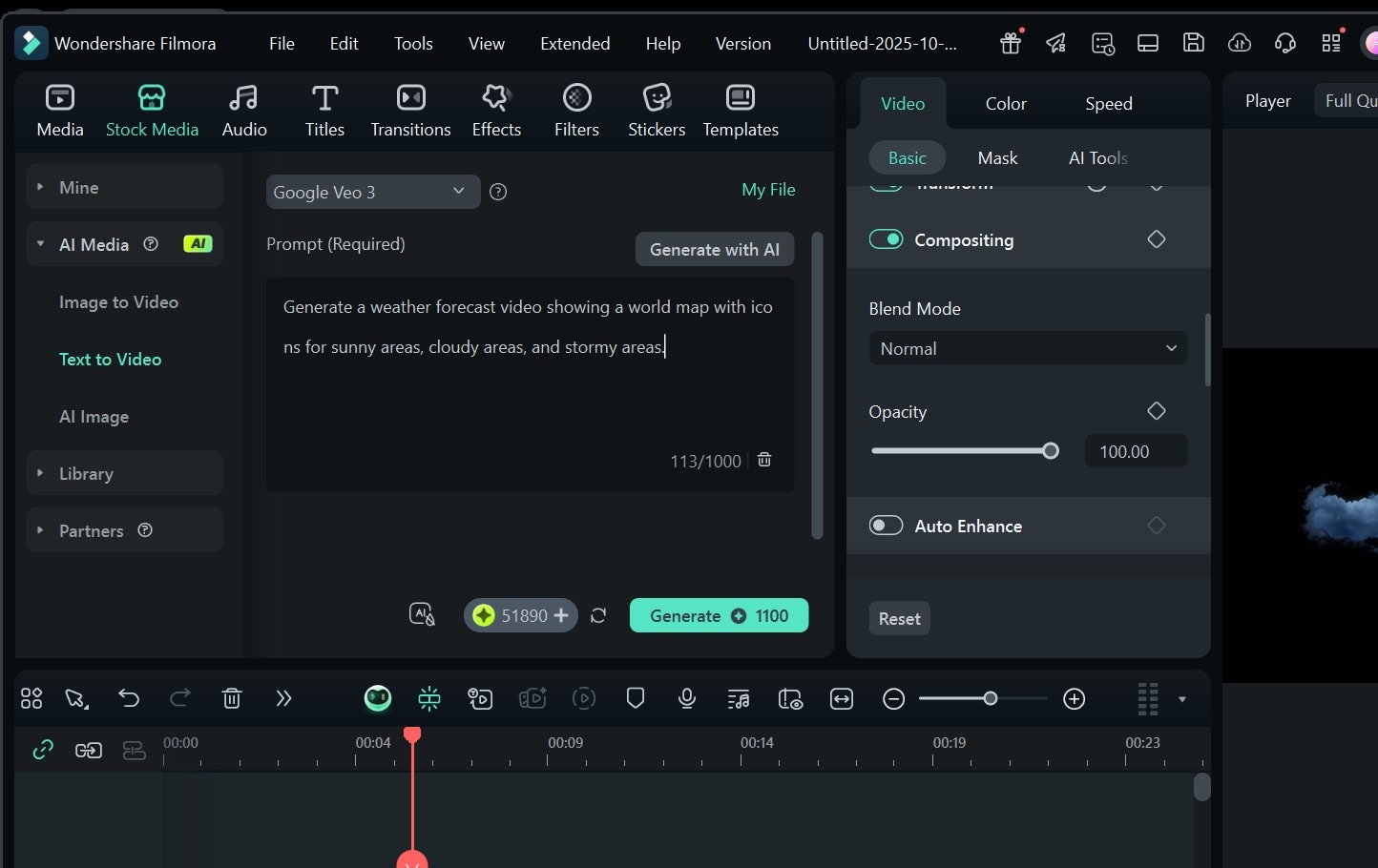Open the Google Veo 3 model dropdown
Screen dimensions: 1378x868
[x=372, y=192]
